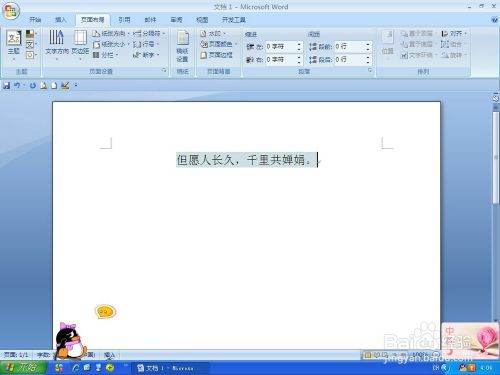Click the right indent spinner arrows
Screen dimensions: 500x375
tap(299, 60)
